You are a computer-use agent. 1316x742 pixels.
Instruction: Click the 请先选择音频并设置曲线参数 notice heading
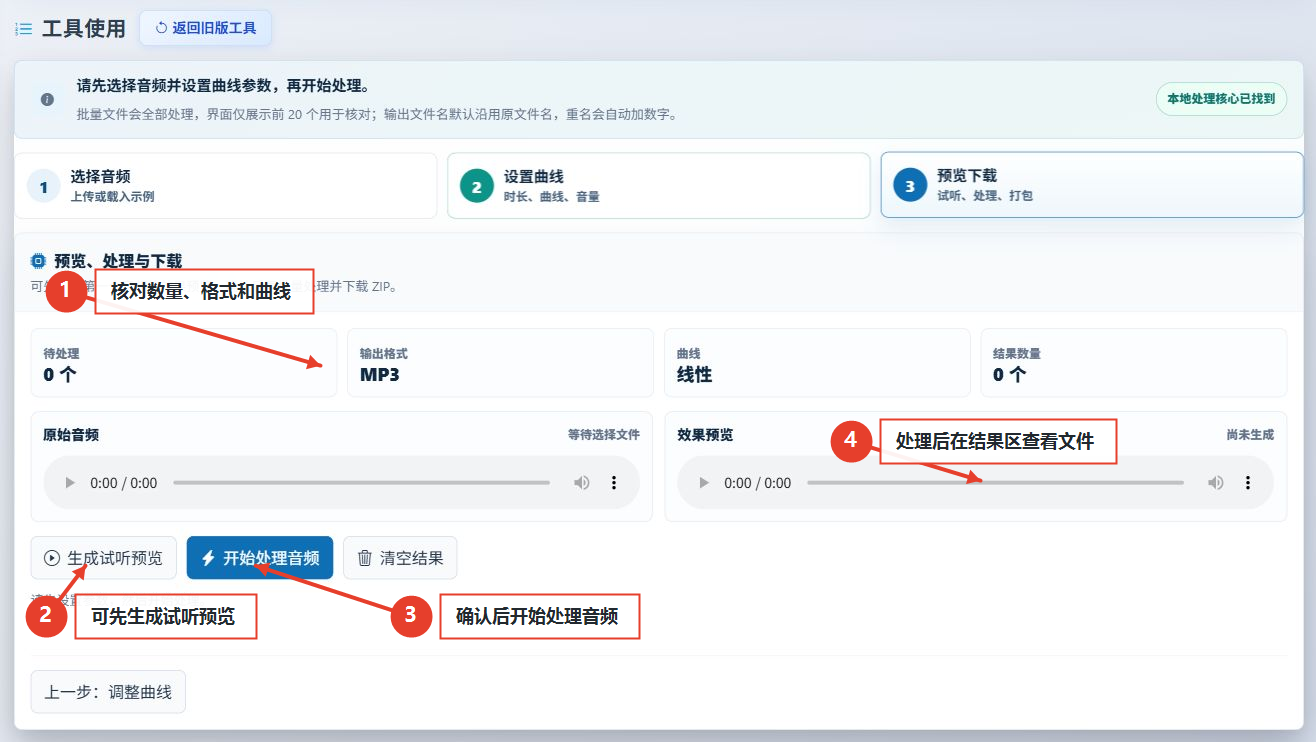[x=224, y=86]
